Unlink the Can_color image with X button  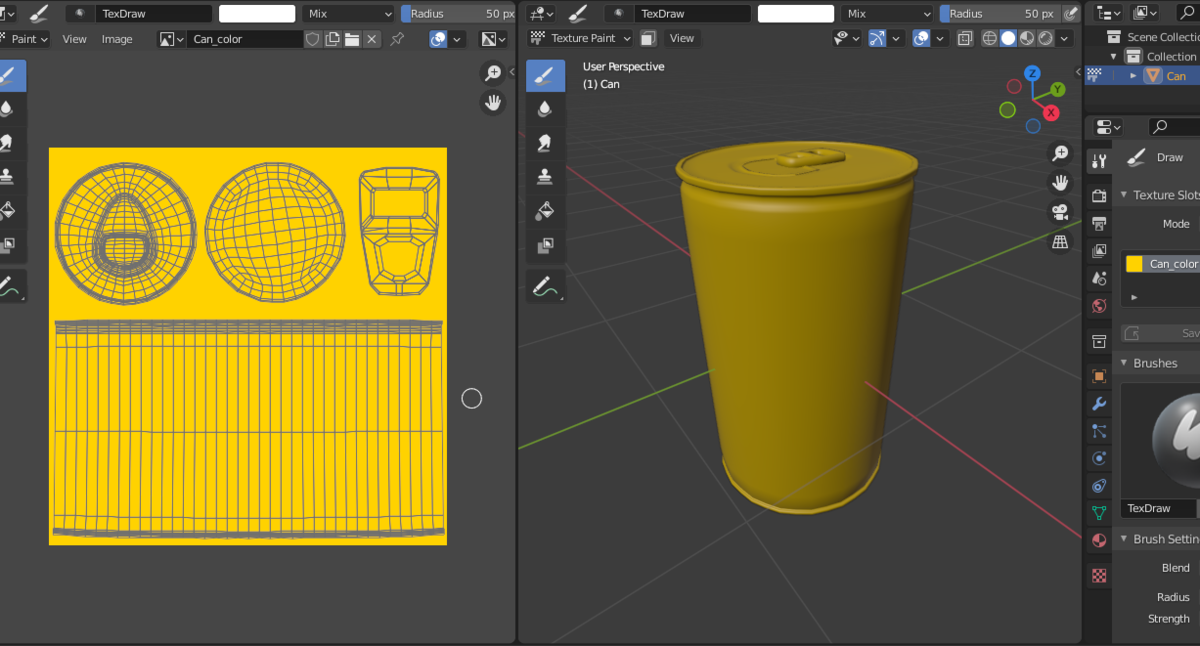[x=372, y=39]
